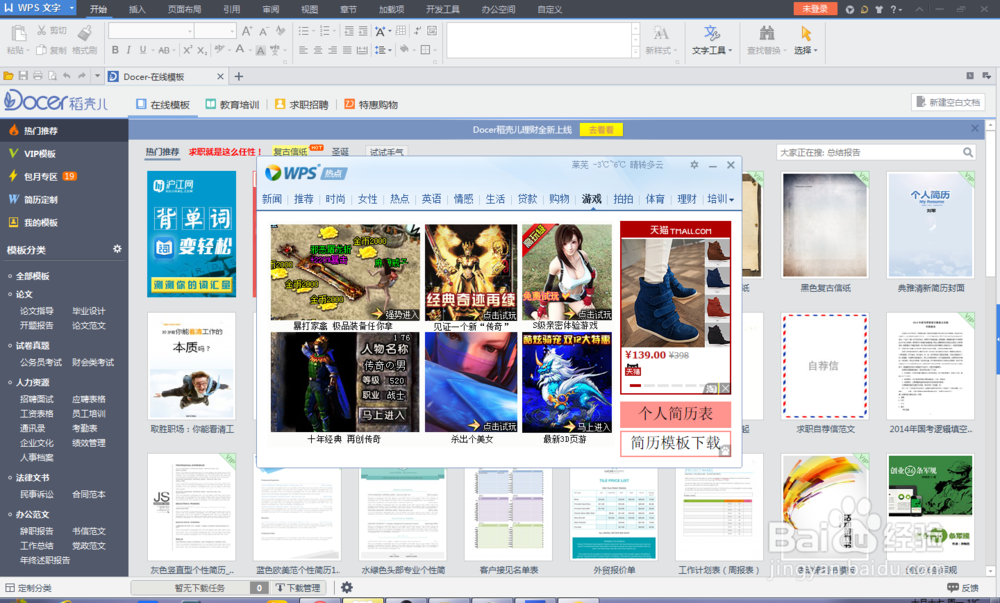The width and height of the screenshot is (1000, 603).
Task: Apply superscript X² formatting
Action: pos(188,50)
